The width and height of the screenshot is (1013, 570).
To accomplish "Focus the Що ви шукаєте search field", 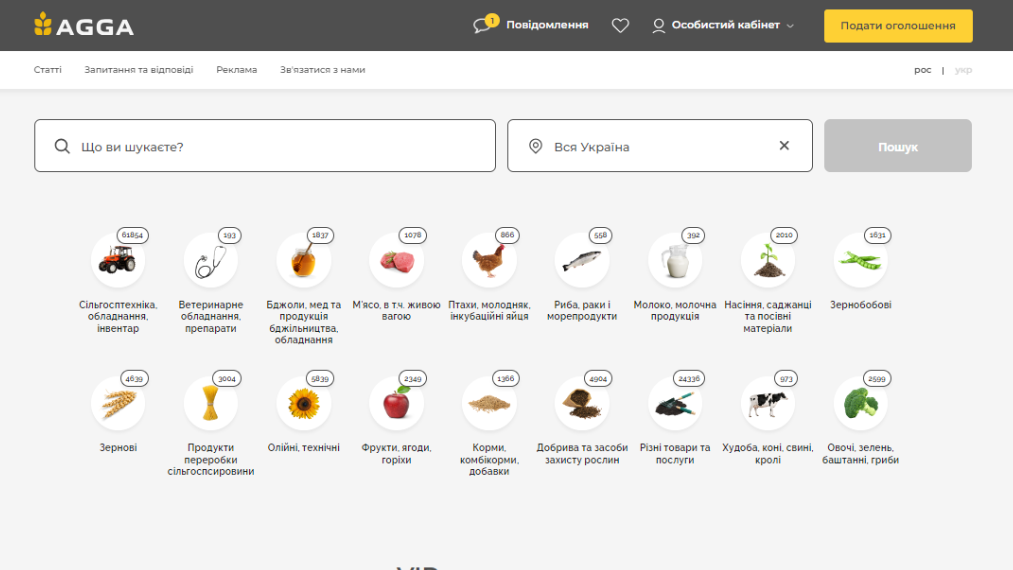I will click(x=265, y=145).
